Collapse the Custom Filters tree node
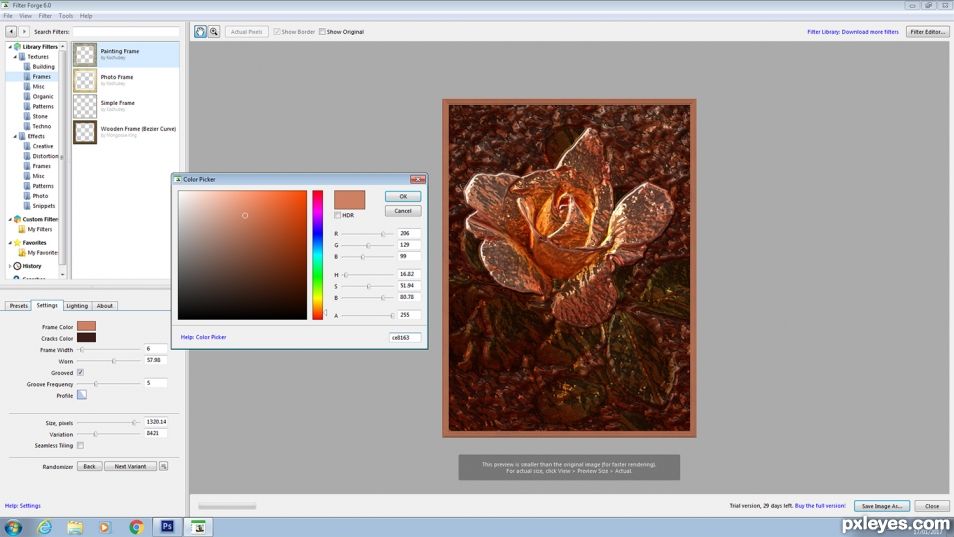 point(10,219)
